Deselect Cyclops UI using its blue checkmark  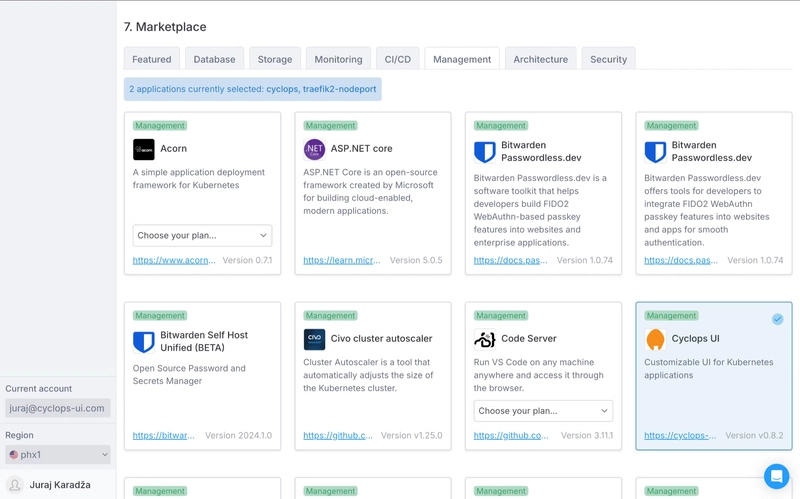[777, 319]
